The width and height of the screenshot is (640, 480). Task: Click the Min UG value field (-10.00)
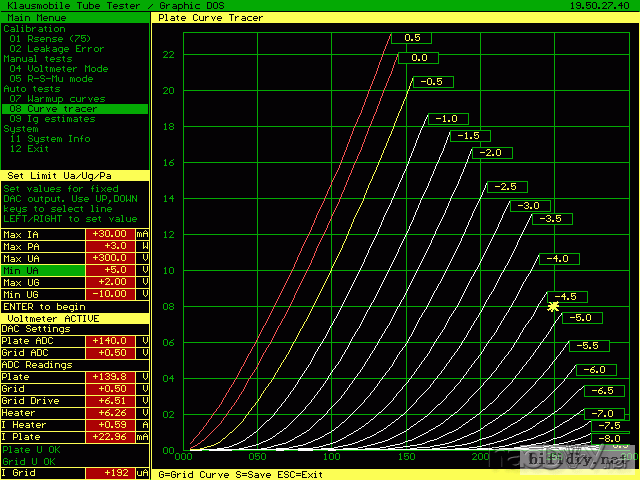[x=110, y=294]
